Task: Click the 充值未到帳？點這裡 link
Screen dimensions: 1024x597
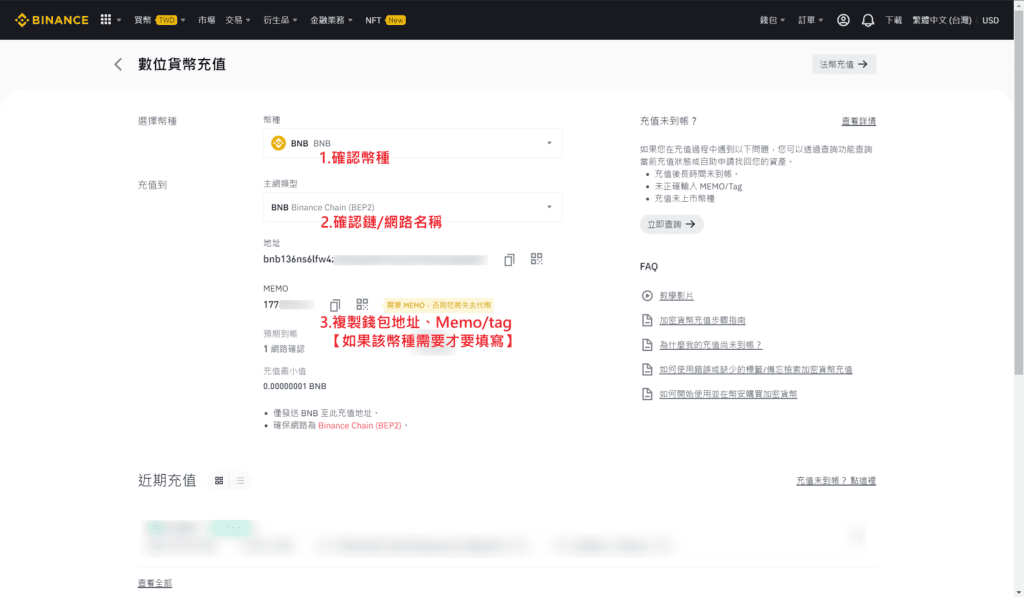Action: (836, 481)
